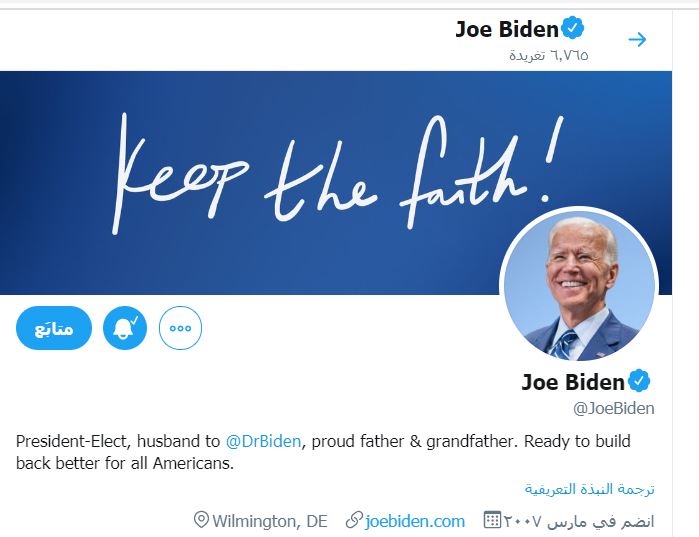Click the location pin icon beside Wilmington
Image resolution: width=699 pixels, height=537 pixels.
(x=201, y=521)
